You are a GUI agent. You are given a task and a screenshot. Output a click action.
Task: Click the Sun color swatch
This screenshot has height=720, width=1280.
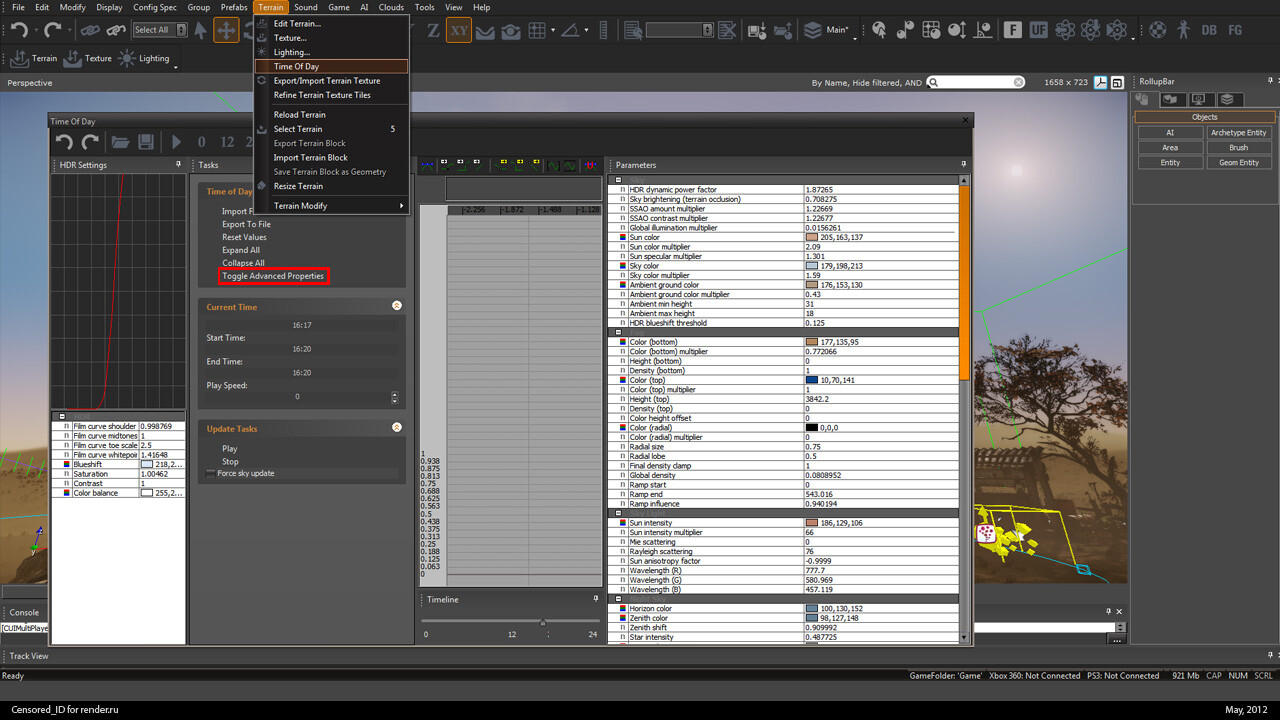point(811,237)
